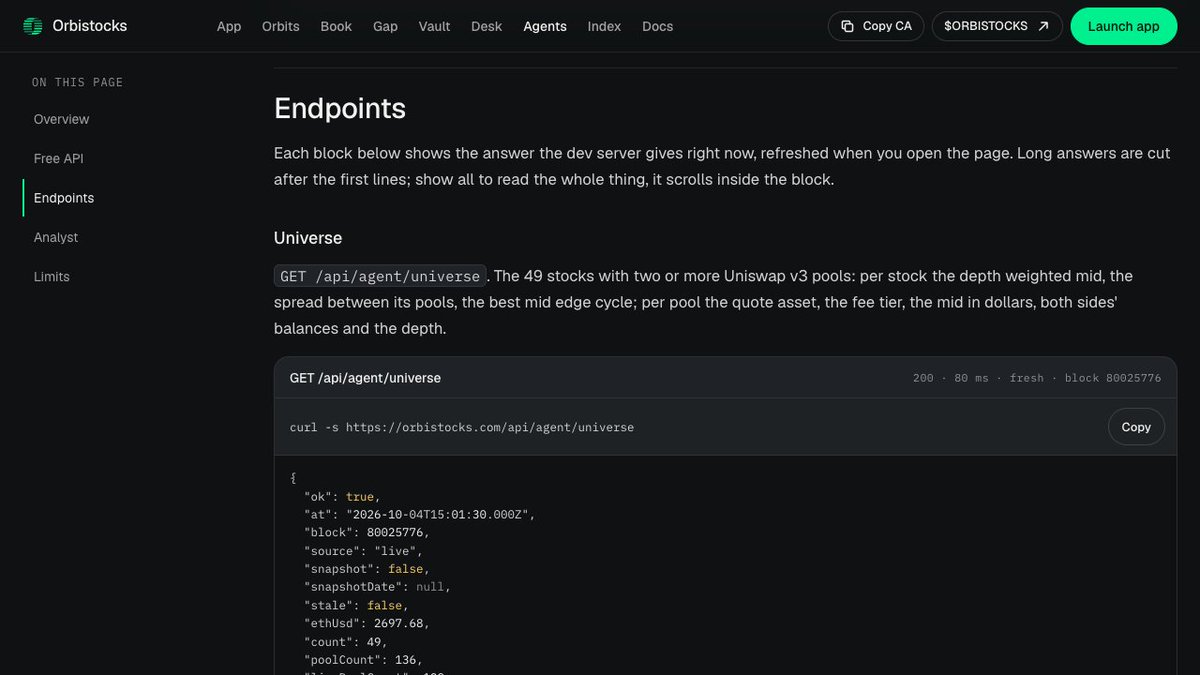Image resolution: width=1200 pixels, height=675 pixels.
Task: Open the Docs nav link
Action: click(657, 26)
